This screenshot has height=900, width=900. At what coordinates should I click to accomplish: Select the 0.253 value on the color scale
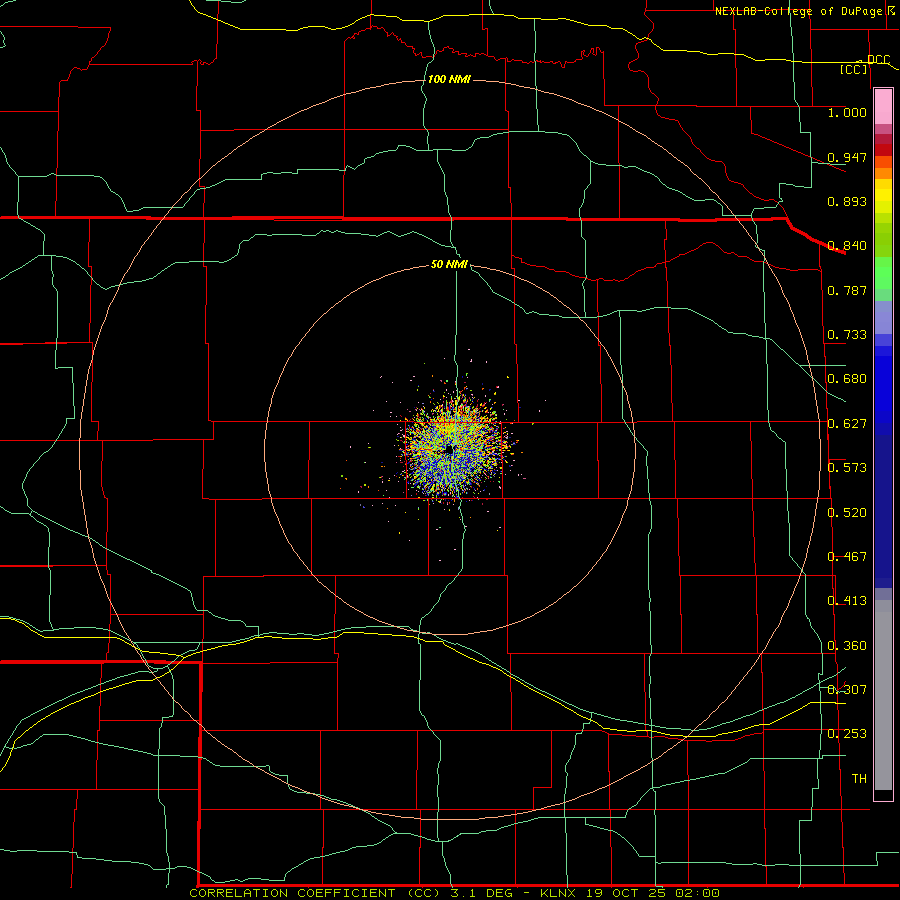pos(847,734)
